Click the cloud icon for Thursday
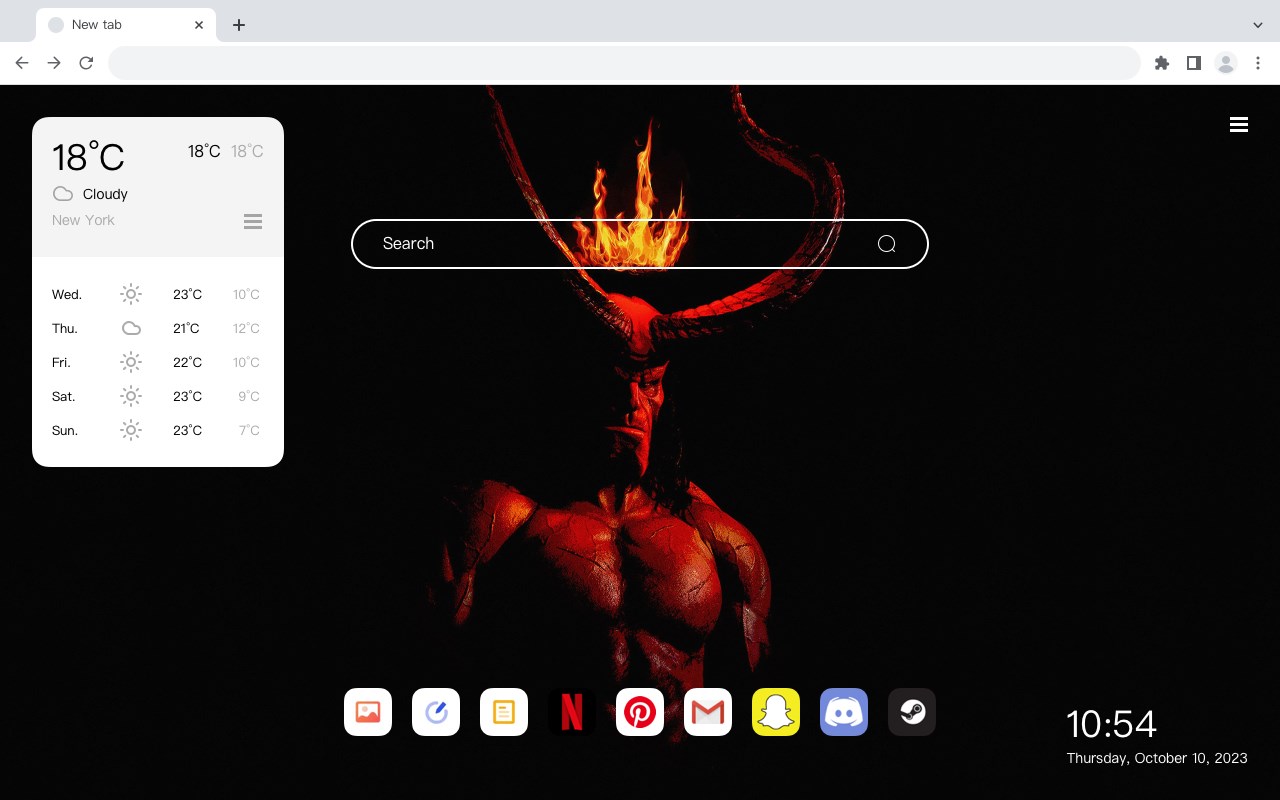Viewport: 1280px width, 800px height. (131, 328)
